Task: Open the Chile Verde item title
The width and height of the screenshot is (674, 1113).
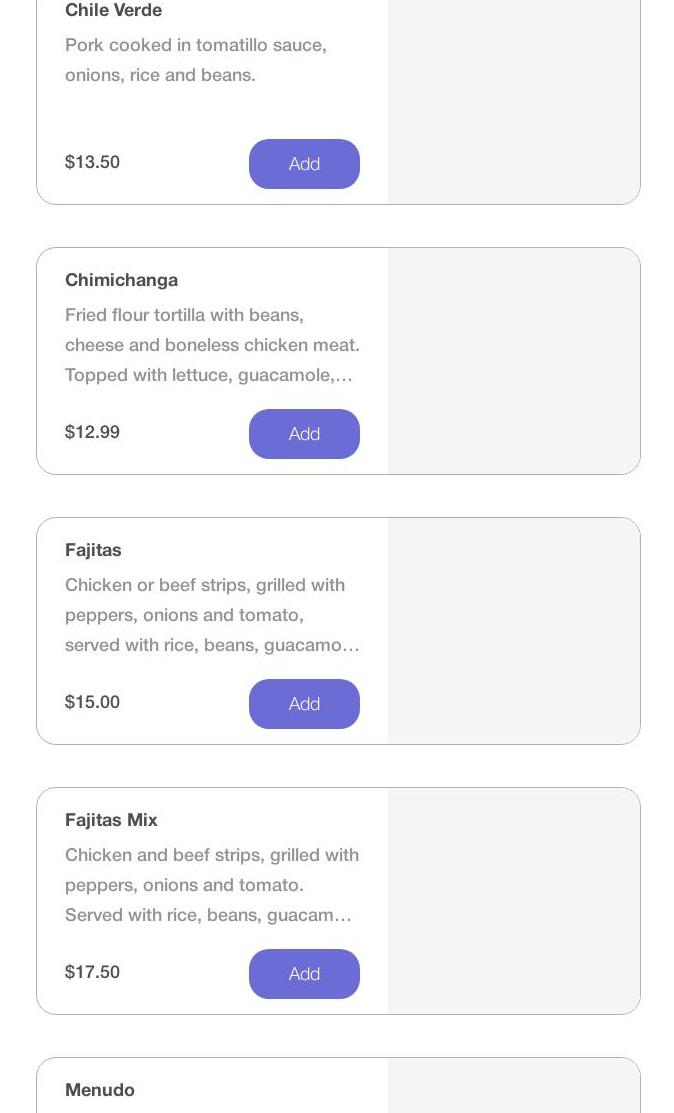Action: pos(113,10)
